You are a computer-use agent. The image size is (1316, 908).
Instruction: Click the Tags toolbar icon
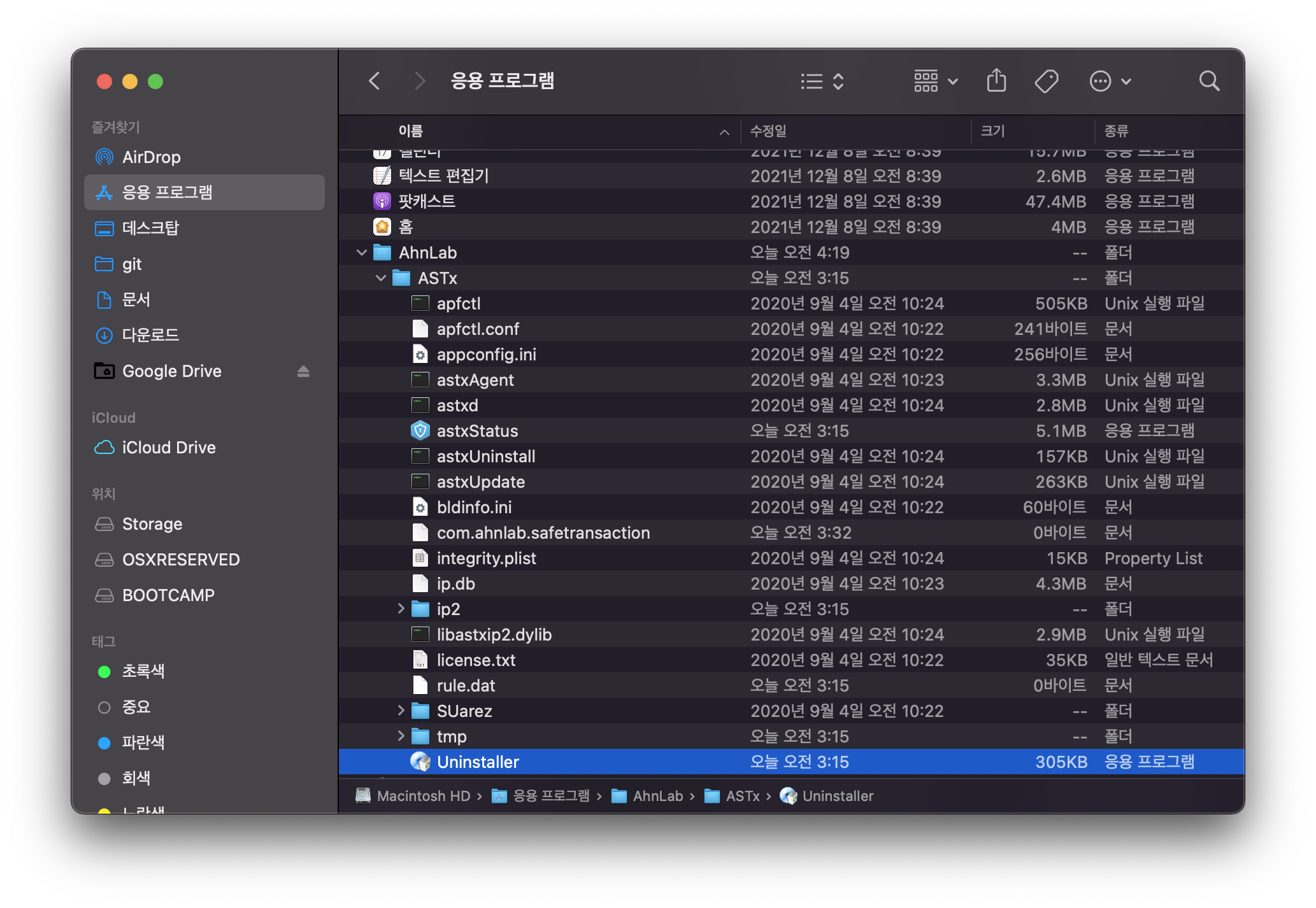click(x=1046, y=81)
